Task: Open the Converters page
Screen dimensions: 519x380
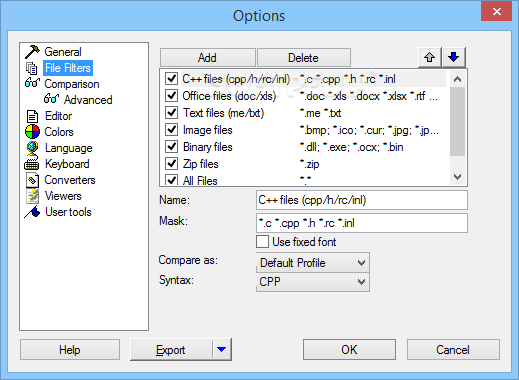Action: [x=70, y=180]
